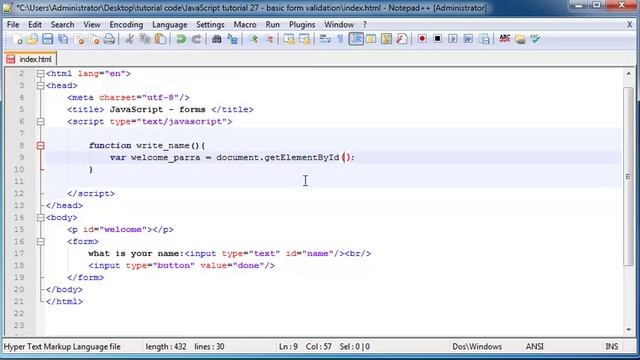Open the ? help menu
This screenshot has width=640, height=360.
tap(365, 24)
